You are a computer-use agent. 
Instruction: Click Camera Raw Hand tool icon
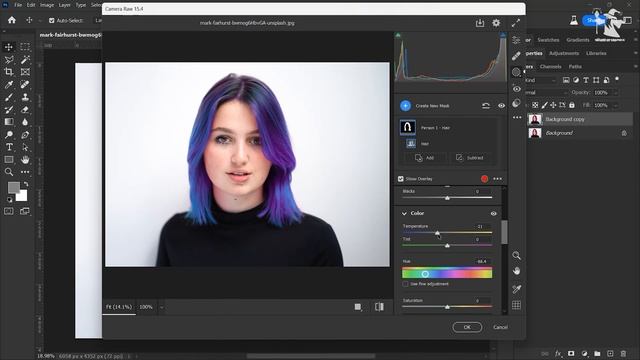click(x=516, y=271)
